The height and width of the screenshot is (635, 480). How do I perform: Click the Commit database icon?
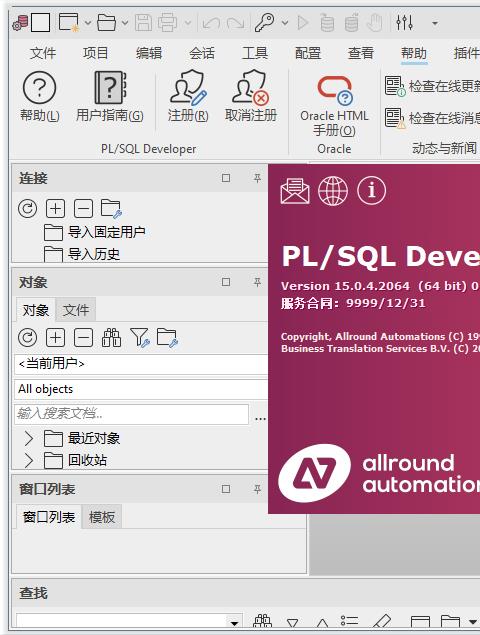point(327,23)
